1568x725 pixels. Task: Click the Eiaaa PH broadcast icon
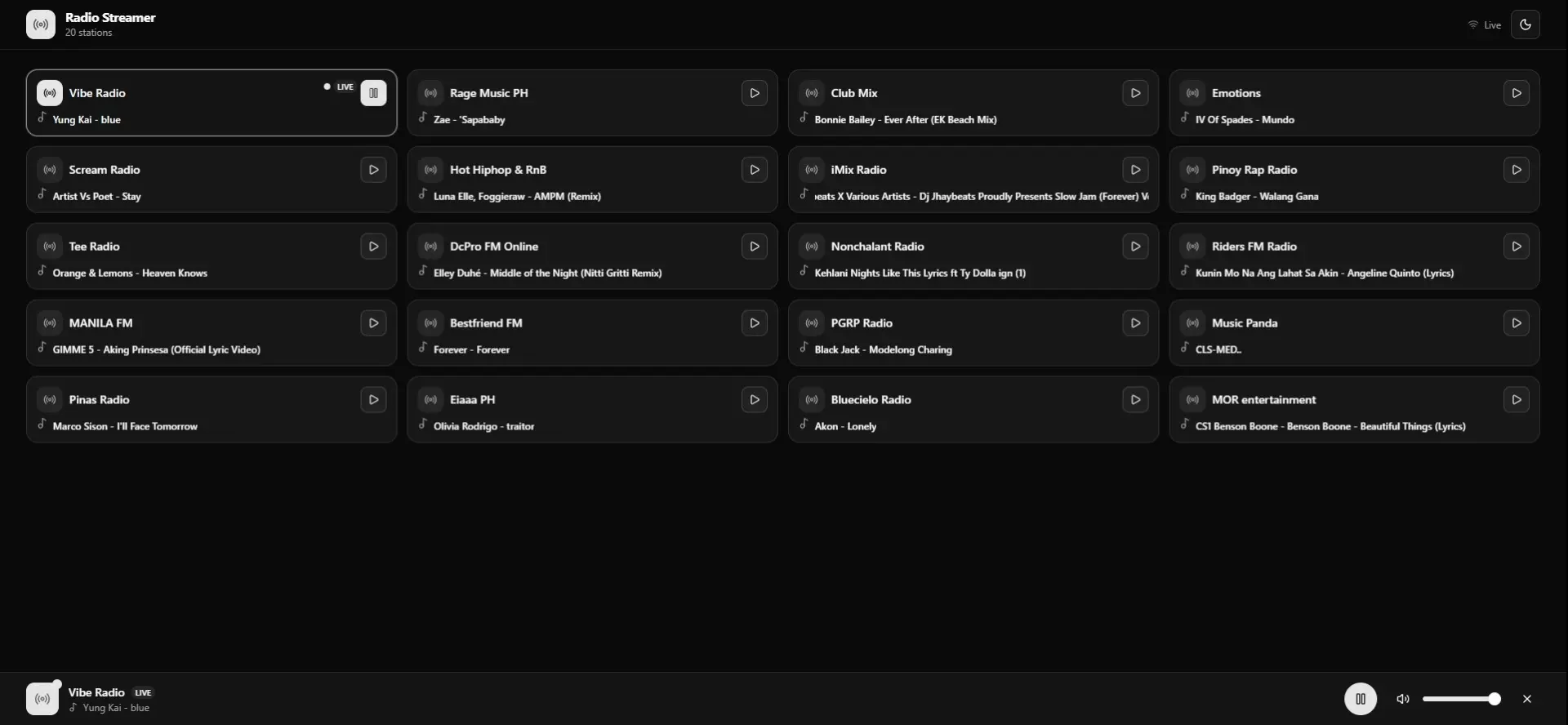(x=431, y=400)
